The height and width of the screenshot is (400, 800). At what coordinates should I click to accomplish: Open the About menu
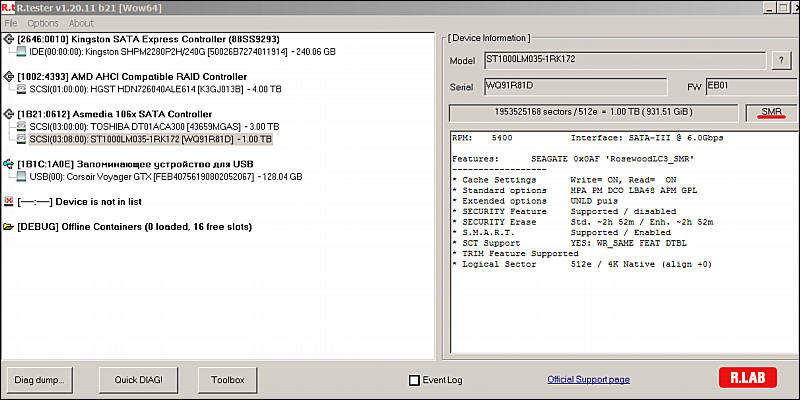[81, 23]
